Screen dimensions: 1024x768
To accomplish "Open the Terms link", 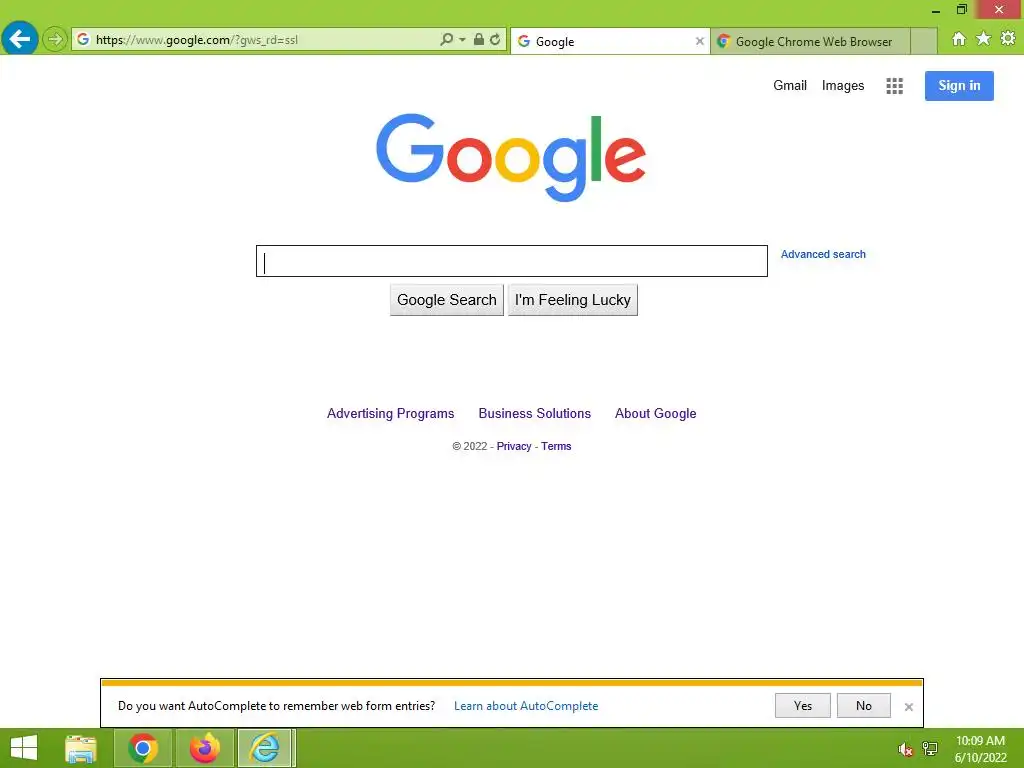I will [556, 446].
